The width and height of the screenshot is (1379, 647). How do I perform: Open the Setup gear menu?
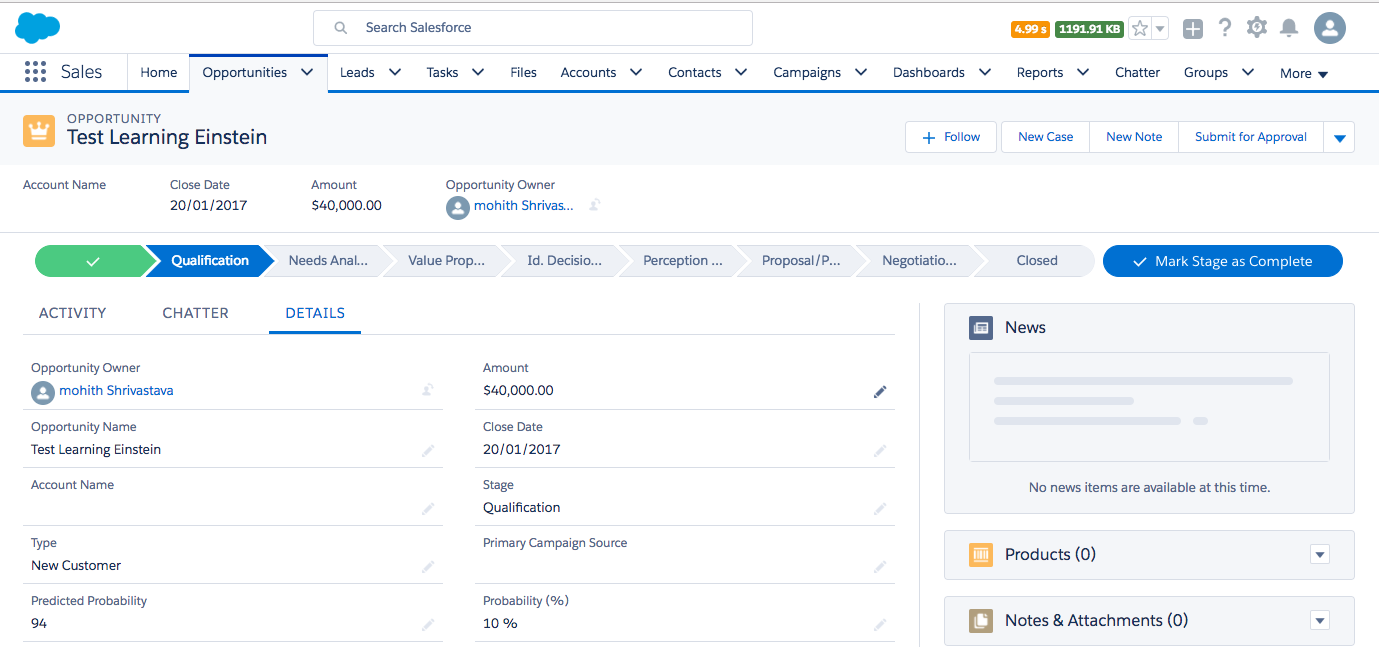1257,28
